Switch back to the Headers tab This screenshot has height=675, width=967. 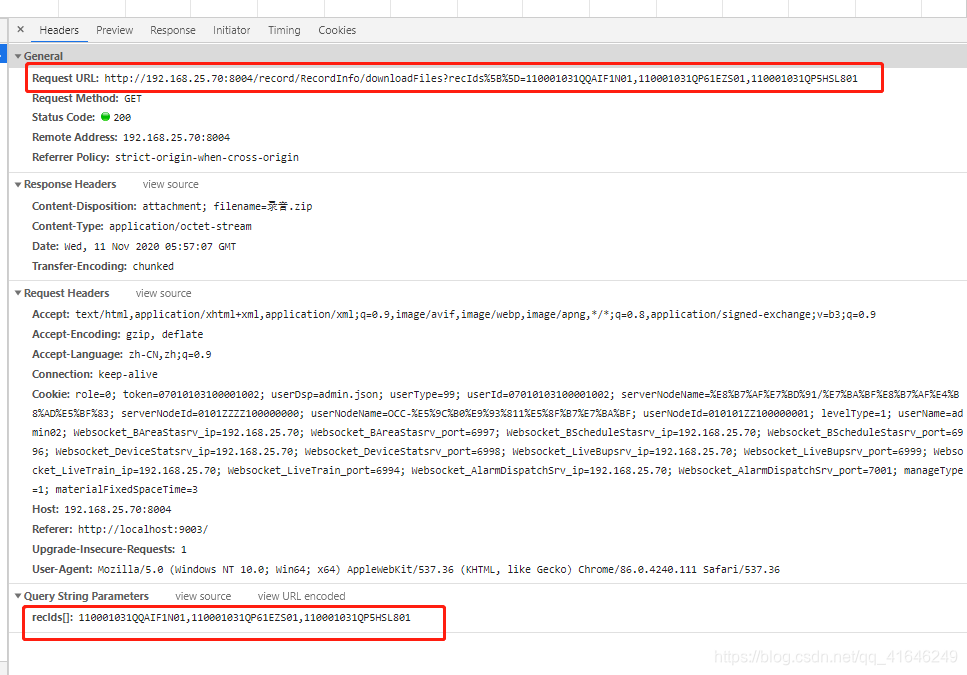[x=59, y=30]
